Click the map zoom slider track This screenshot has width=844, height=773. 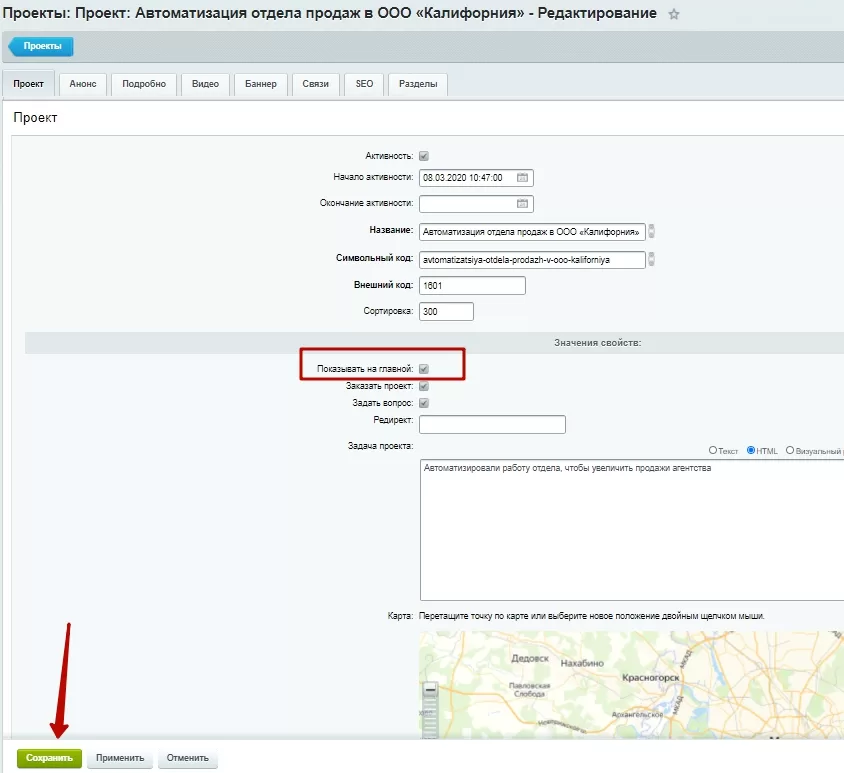430,718
